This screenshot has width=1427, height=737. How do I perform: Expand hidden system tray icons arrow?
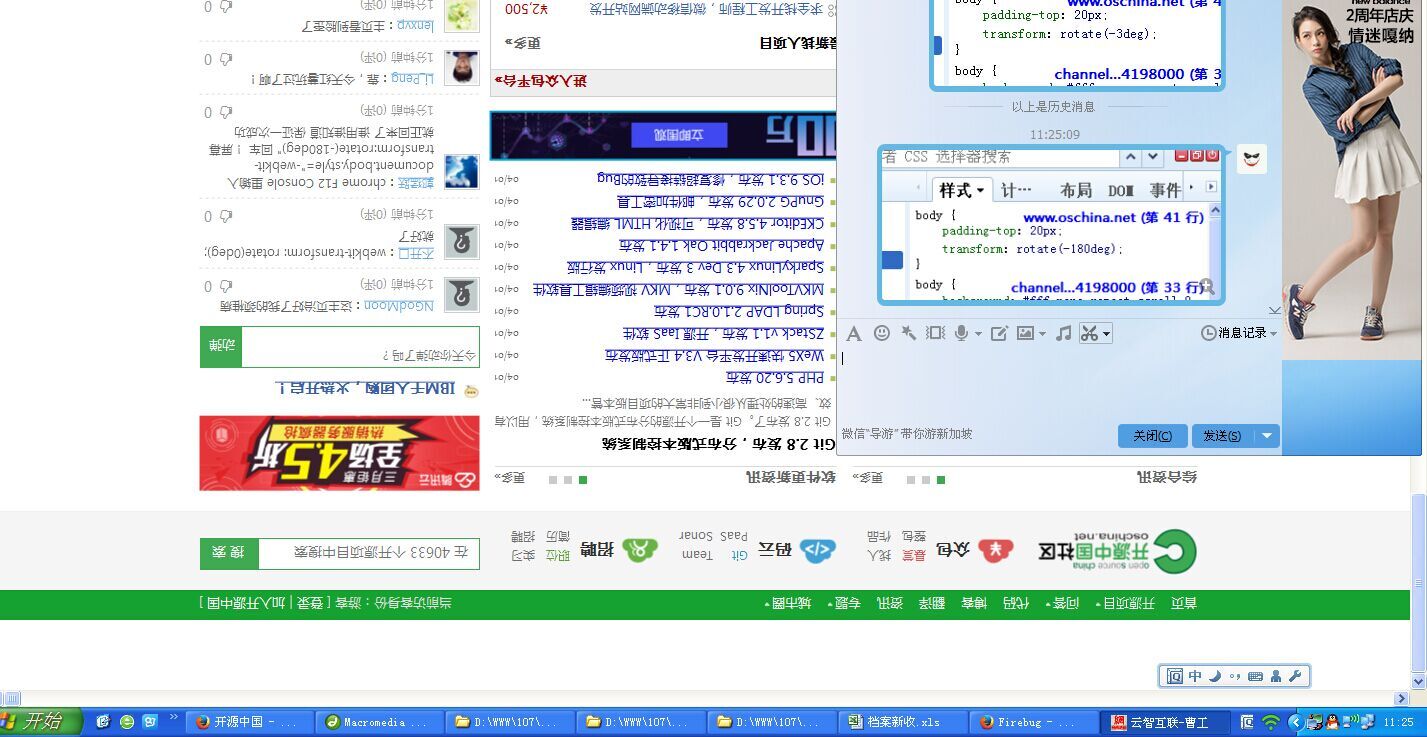1295,722
